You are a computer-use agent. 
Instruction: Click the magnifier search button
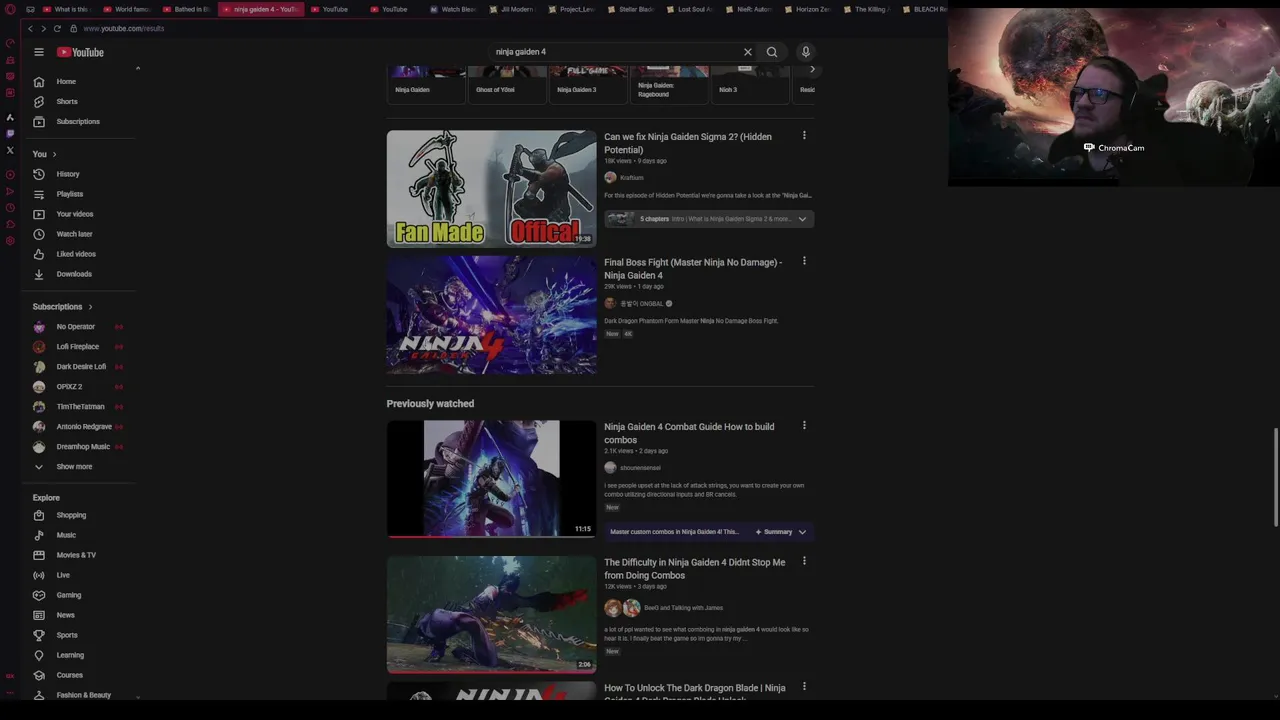[772, 52]
